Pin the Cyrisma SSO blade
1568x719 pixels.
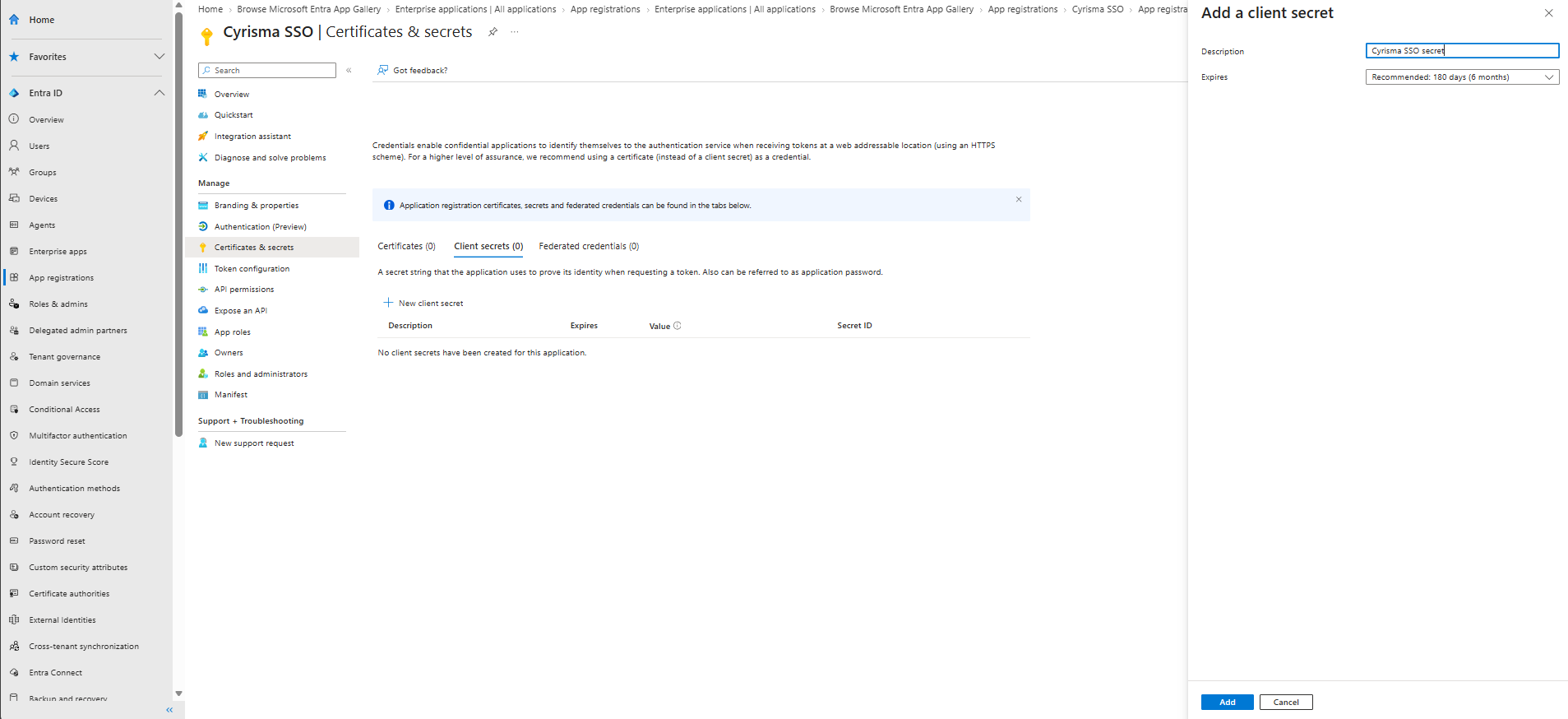tap(493, 32)
